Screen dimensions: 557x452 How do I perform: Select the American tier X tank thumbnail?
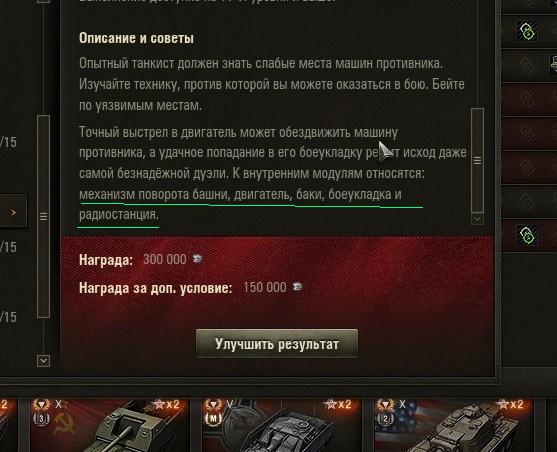point(454,425)
